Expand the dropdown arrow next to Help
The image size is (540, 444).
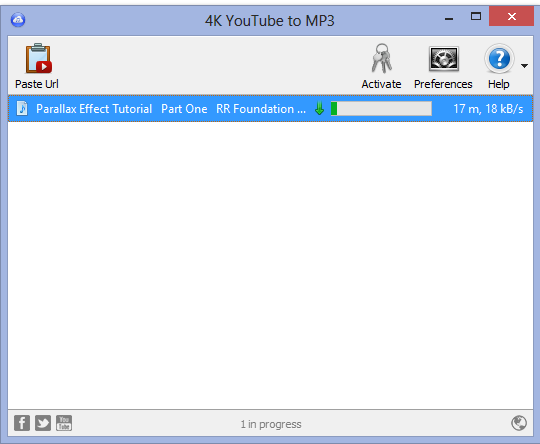(x=524, y=65)
